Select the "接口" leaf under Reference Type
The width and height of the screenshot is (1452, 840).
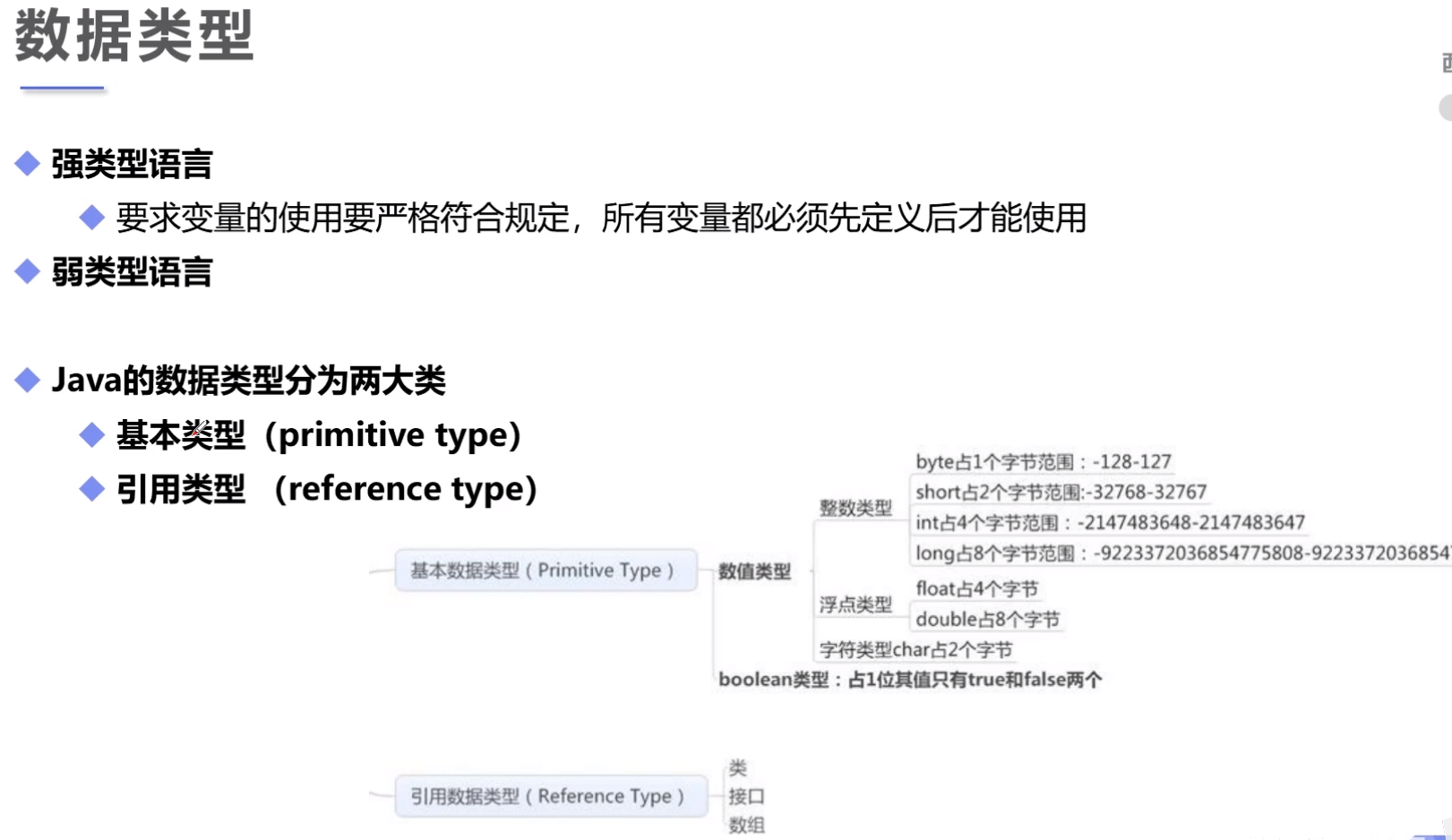746,796
